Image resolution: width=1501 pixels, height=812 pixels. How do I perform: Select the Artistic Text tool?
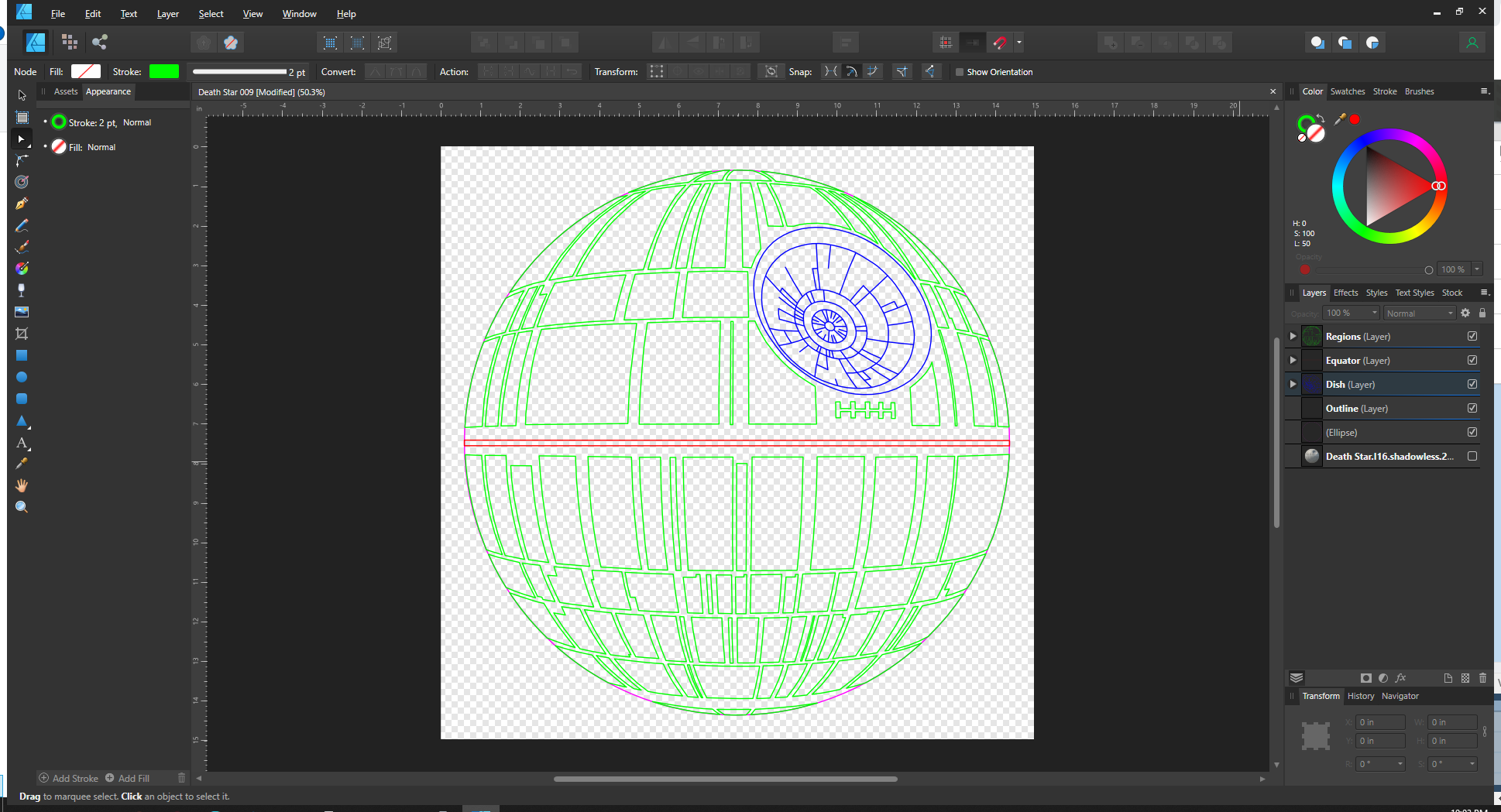22,443
